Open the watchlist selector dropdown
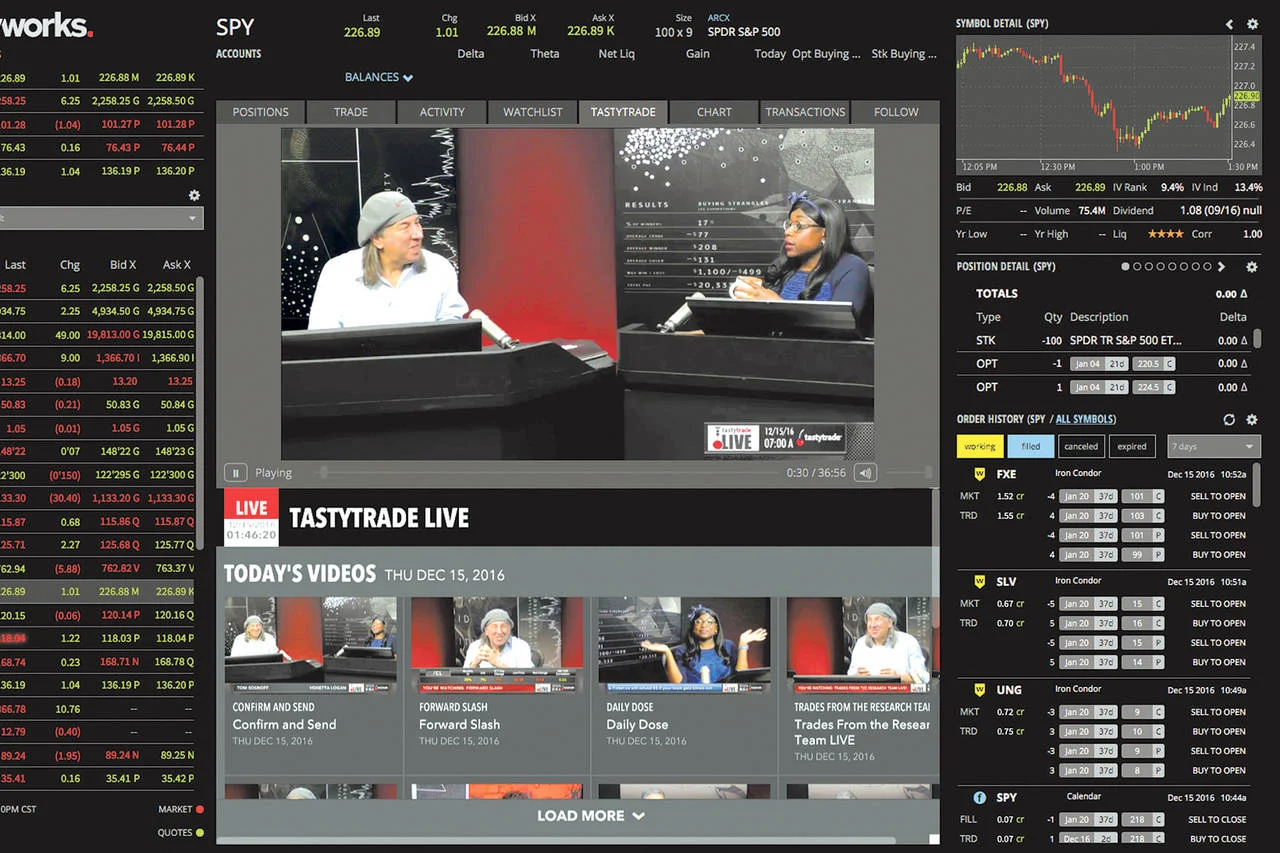The image size is (1280, 853). [x=101, y=218]
